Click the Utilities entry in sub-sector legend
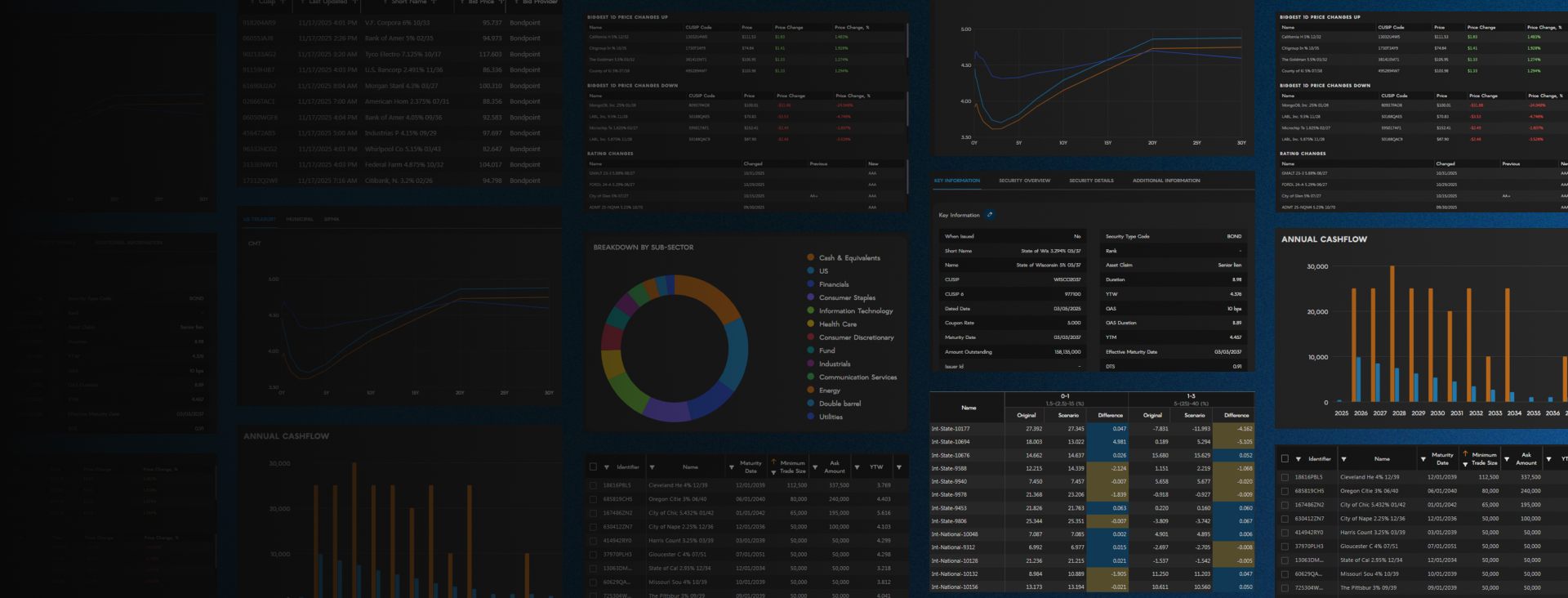Screen dimensions: 1568x598 [x=831, y=417]
